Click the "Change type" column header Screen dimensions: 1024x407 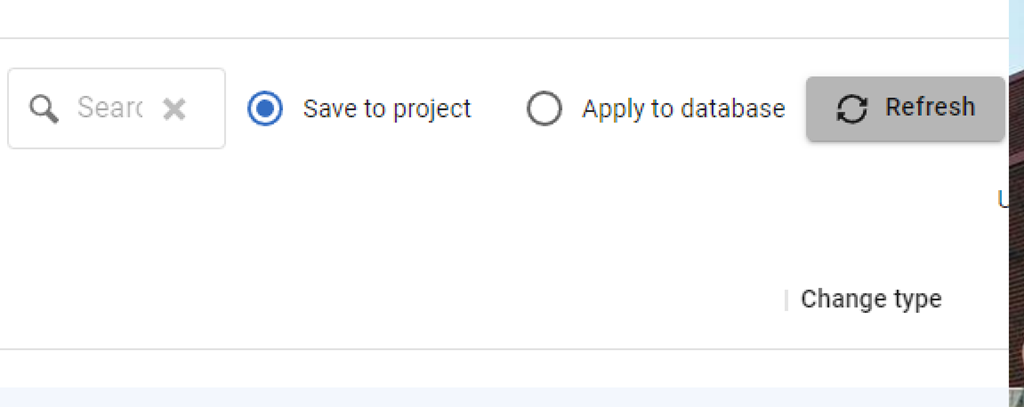[870, 299]
